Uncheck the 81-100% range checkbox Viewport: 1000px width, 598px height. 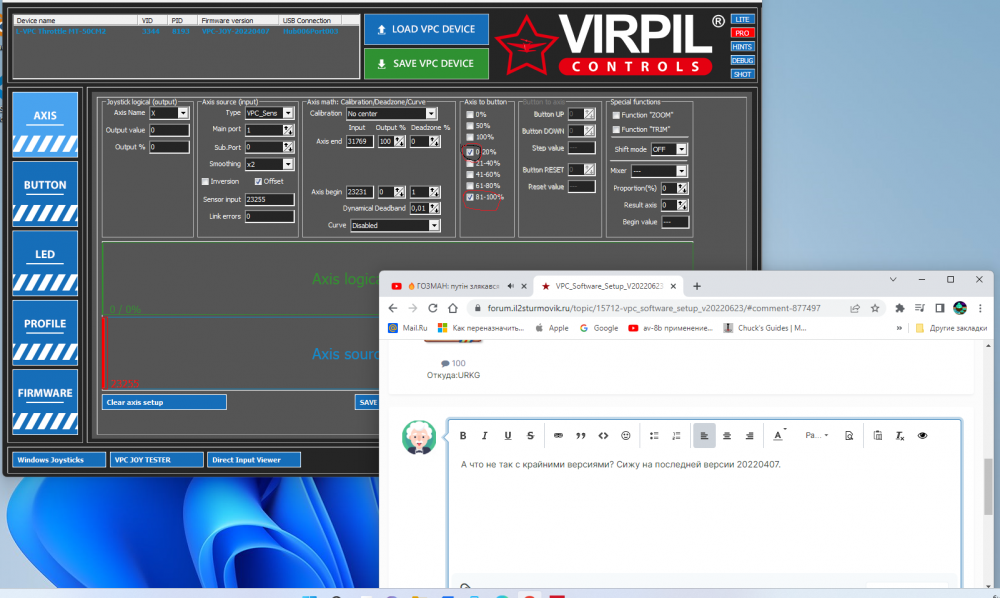click(470, 197)
